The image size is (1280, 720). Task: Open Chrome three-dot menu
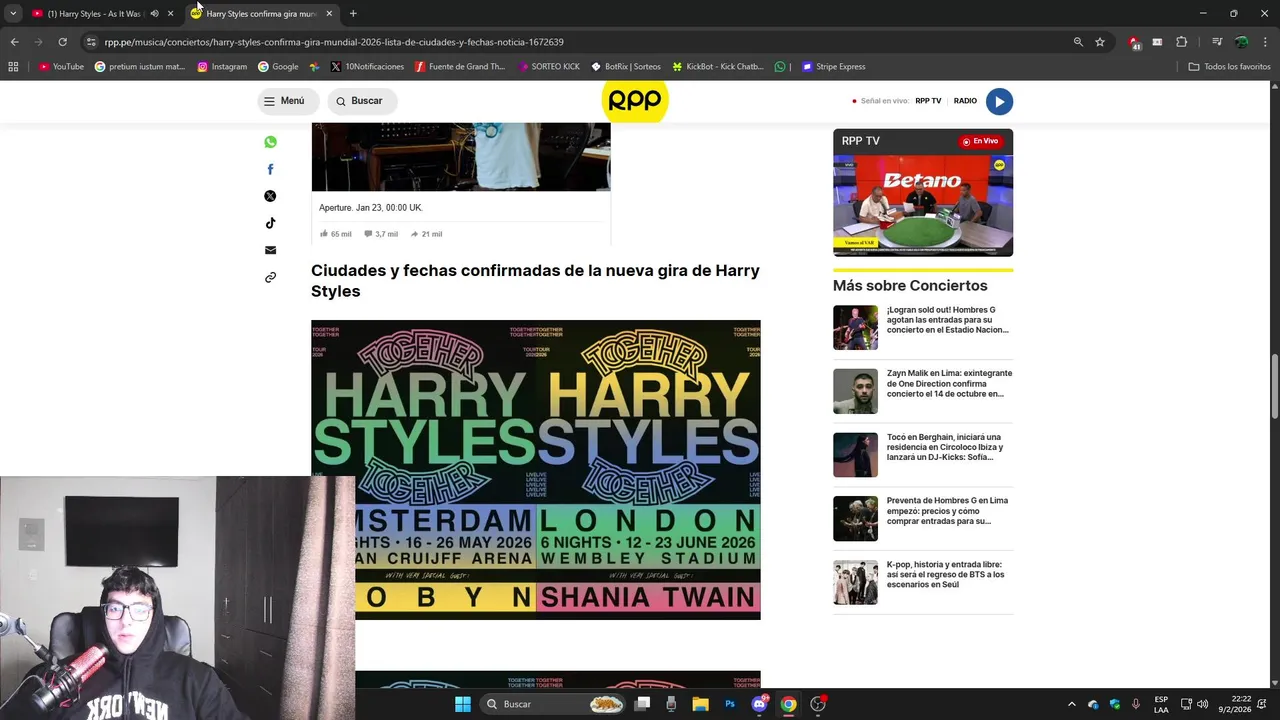click(x=1265, y=42)
